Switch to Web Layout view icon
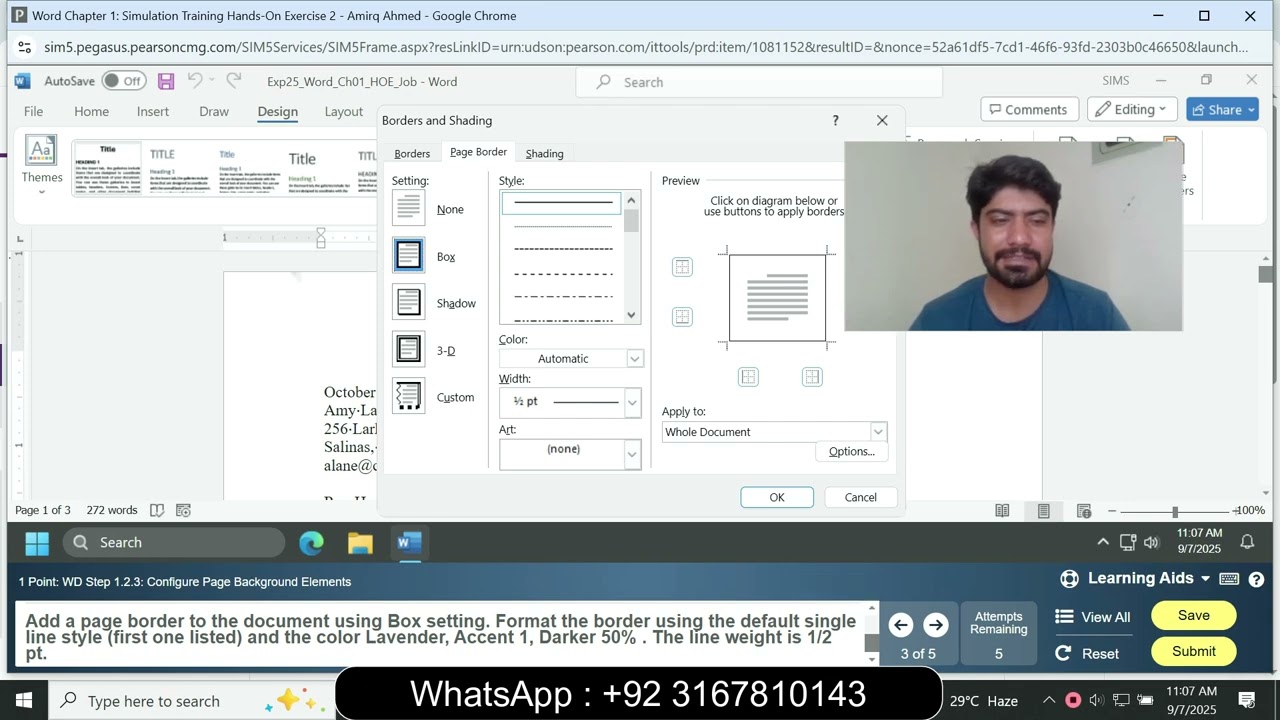 (x=1084, y=510)
